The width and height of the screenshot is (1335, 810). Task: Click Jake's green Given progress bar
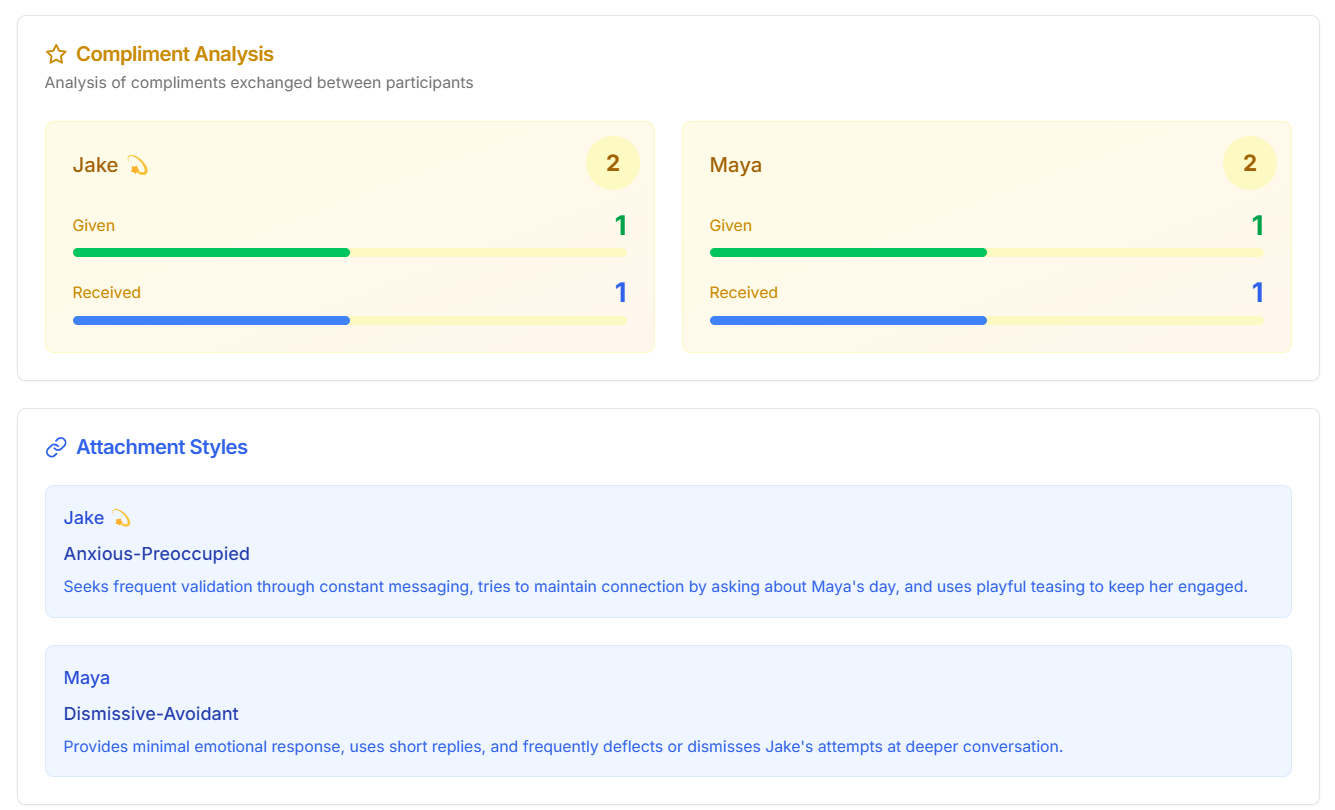tap(350, 253)
